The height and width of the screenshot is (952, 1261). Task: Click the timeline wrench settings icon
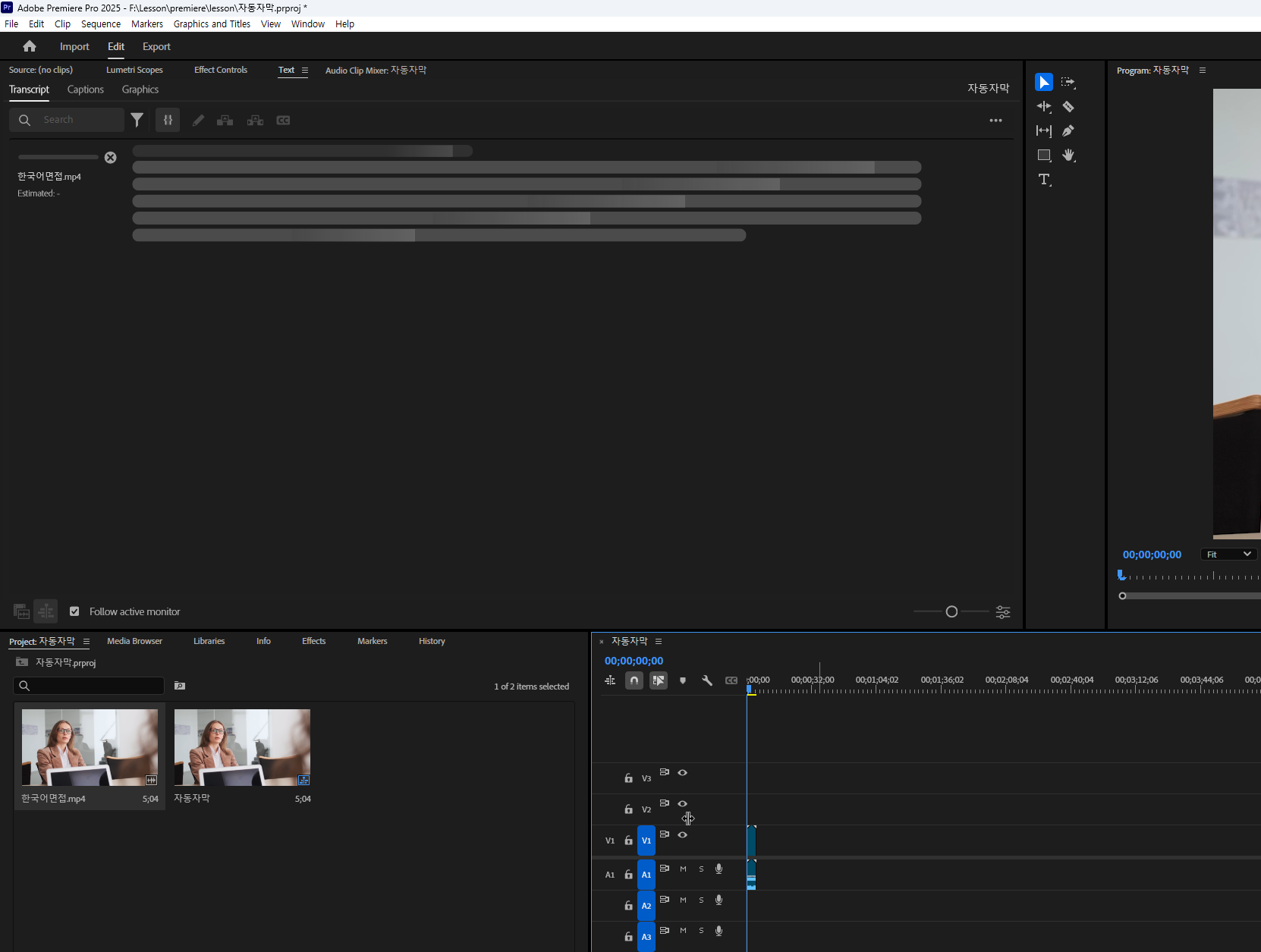click(707, 680)
